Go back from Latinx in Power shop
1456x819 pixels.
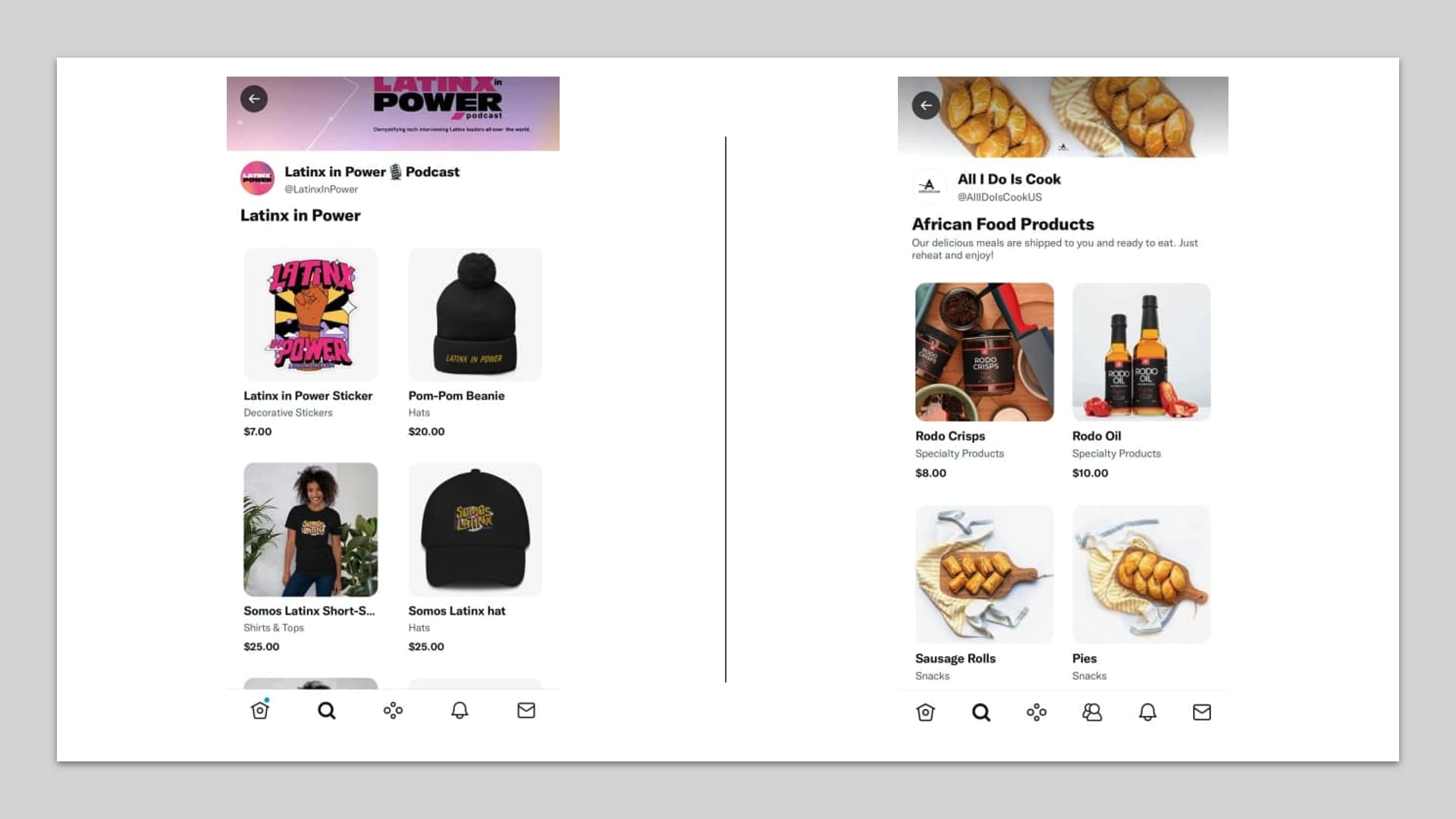pyautogui.click(x=254, y=99)
